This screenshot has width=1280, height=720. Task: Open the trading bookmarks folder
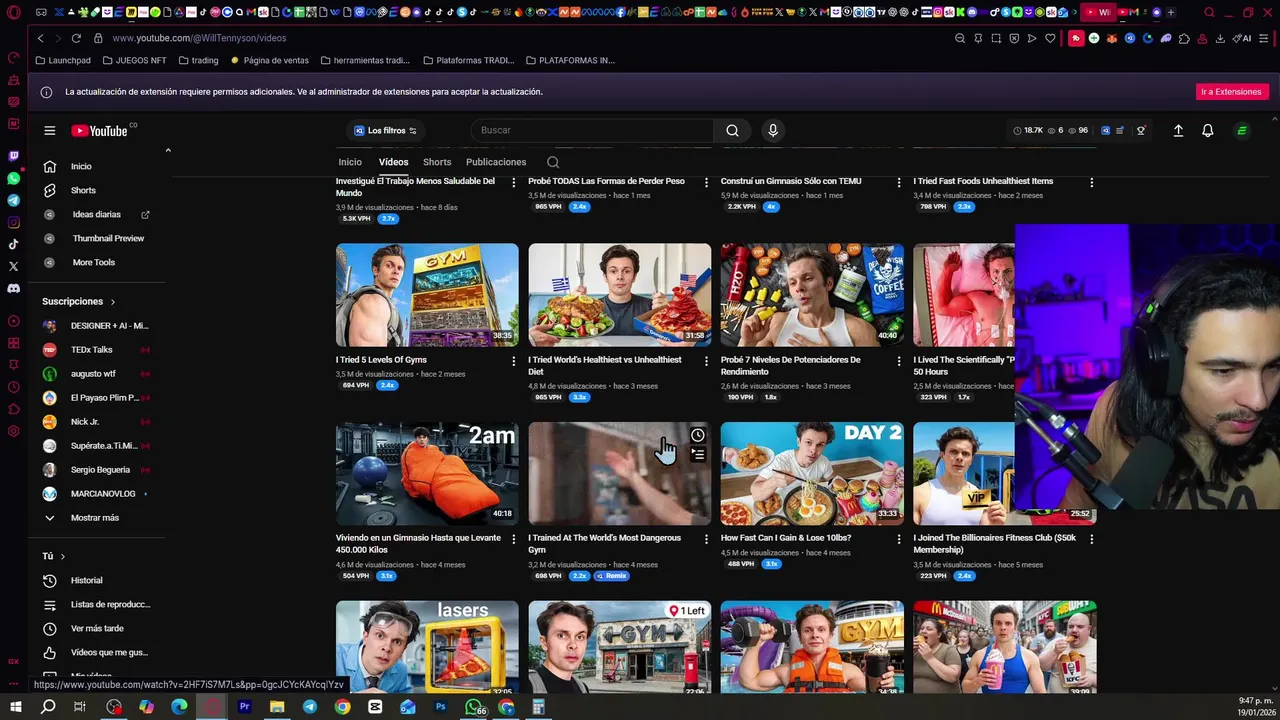pos(198,60)
